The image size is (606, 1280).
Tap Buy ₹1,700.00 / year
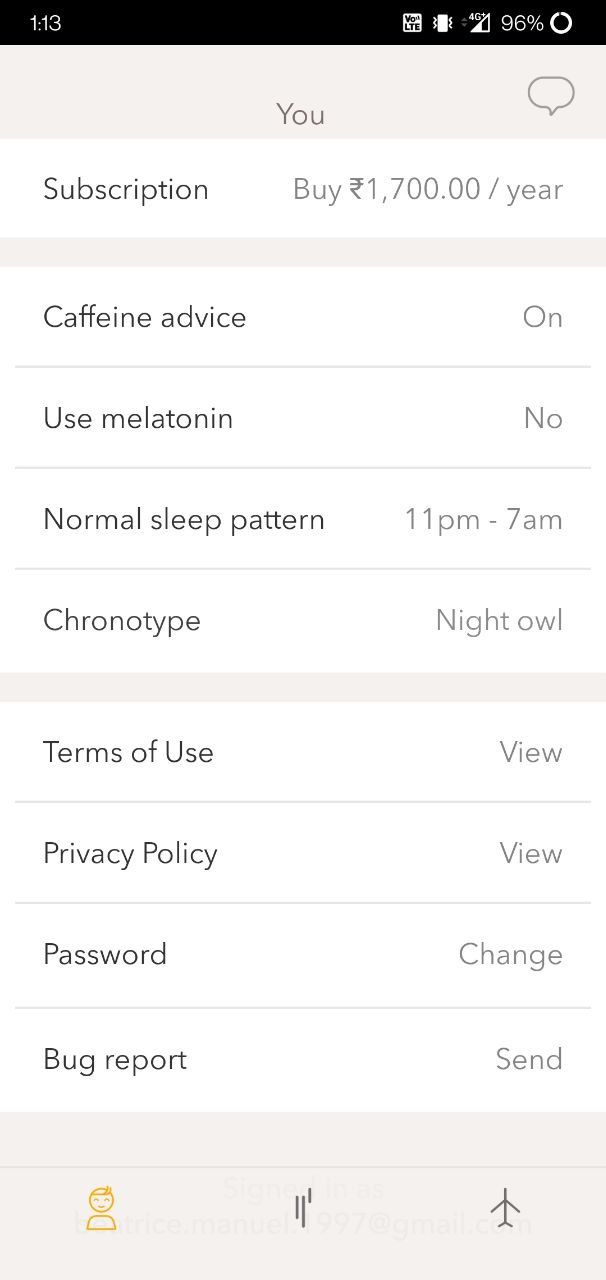pyautogui.click(x=427, y=189)
